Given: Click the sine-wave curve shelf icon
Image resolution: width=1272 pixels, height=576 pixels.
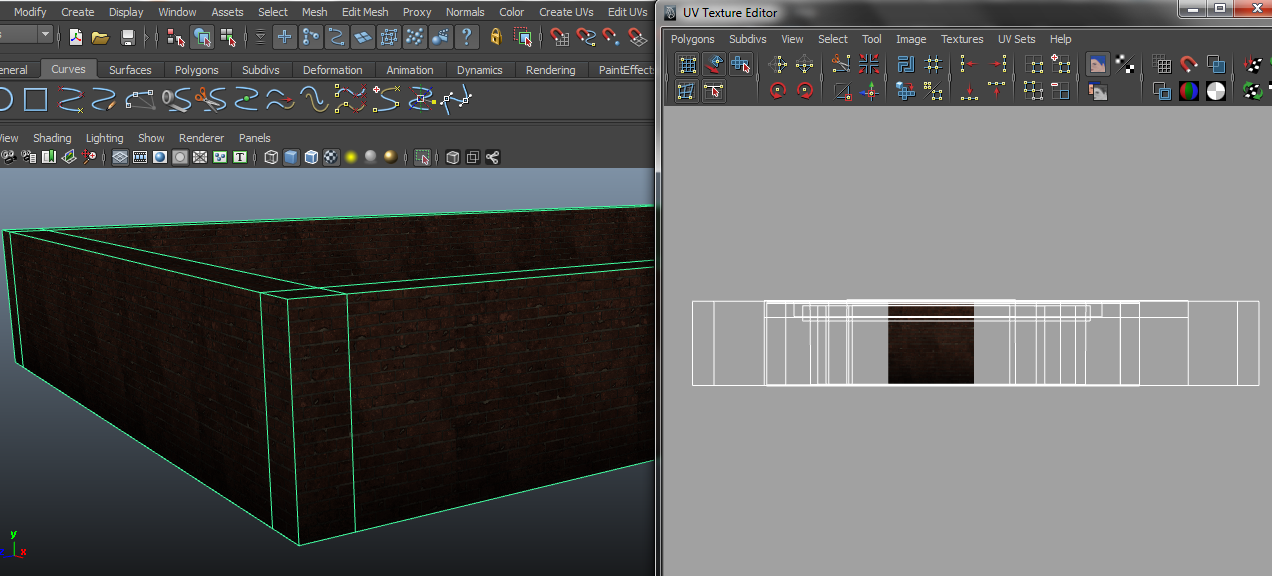Looking at the screenshot, I should (x=315, y=99).
